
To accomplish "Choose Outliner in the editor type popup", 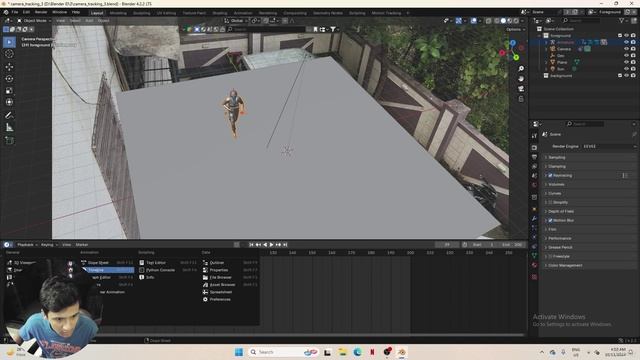I will coord(231,263).
